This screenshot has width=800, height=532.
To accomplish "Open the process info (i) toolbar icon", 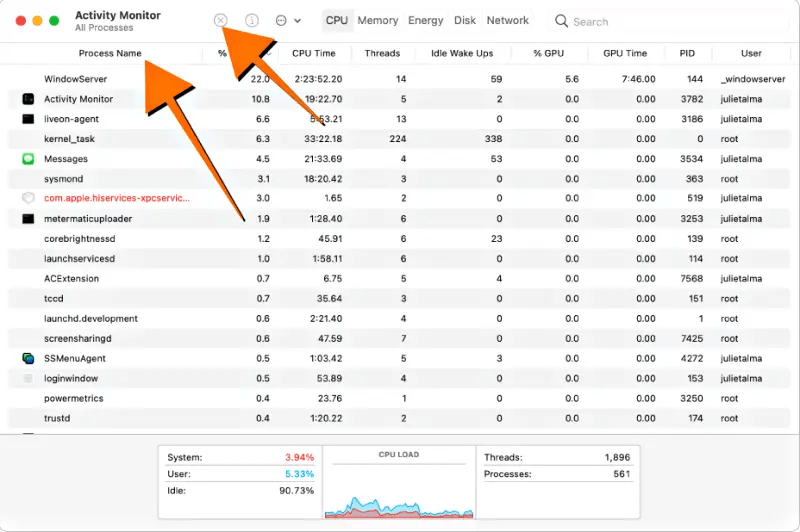I will coord(252,20).
